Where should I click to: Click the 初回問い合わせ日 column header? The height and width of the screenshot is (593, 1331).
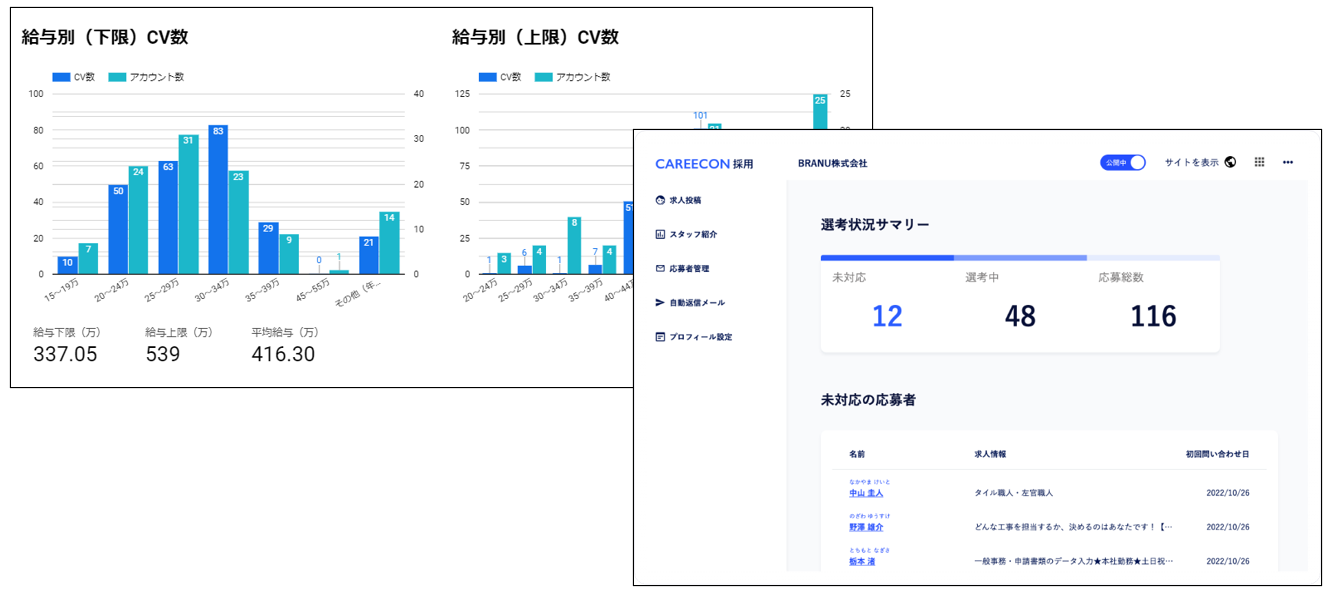pos(1217,454)
